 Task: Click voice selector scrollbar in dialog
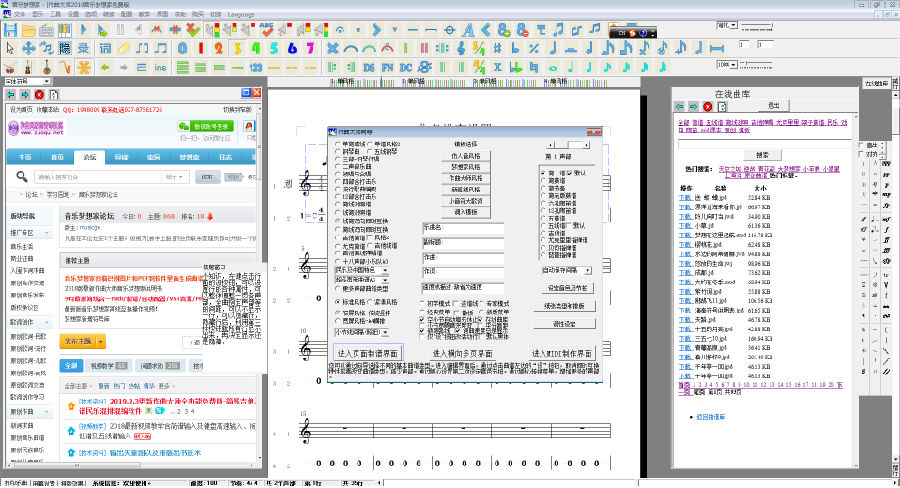click(x=568, y=145)
